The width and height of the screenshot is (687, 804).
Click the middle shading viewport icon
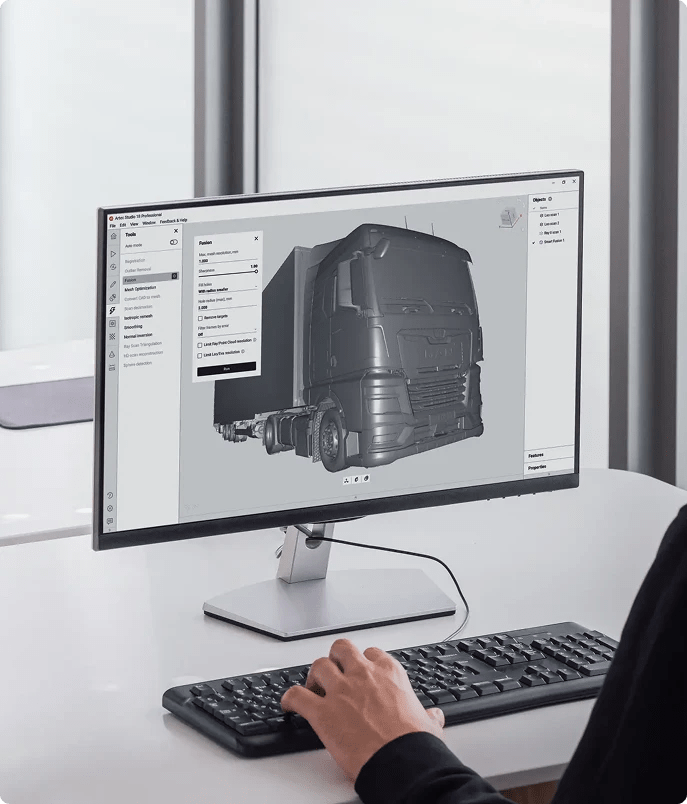[356, 479]
